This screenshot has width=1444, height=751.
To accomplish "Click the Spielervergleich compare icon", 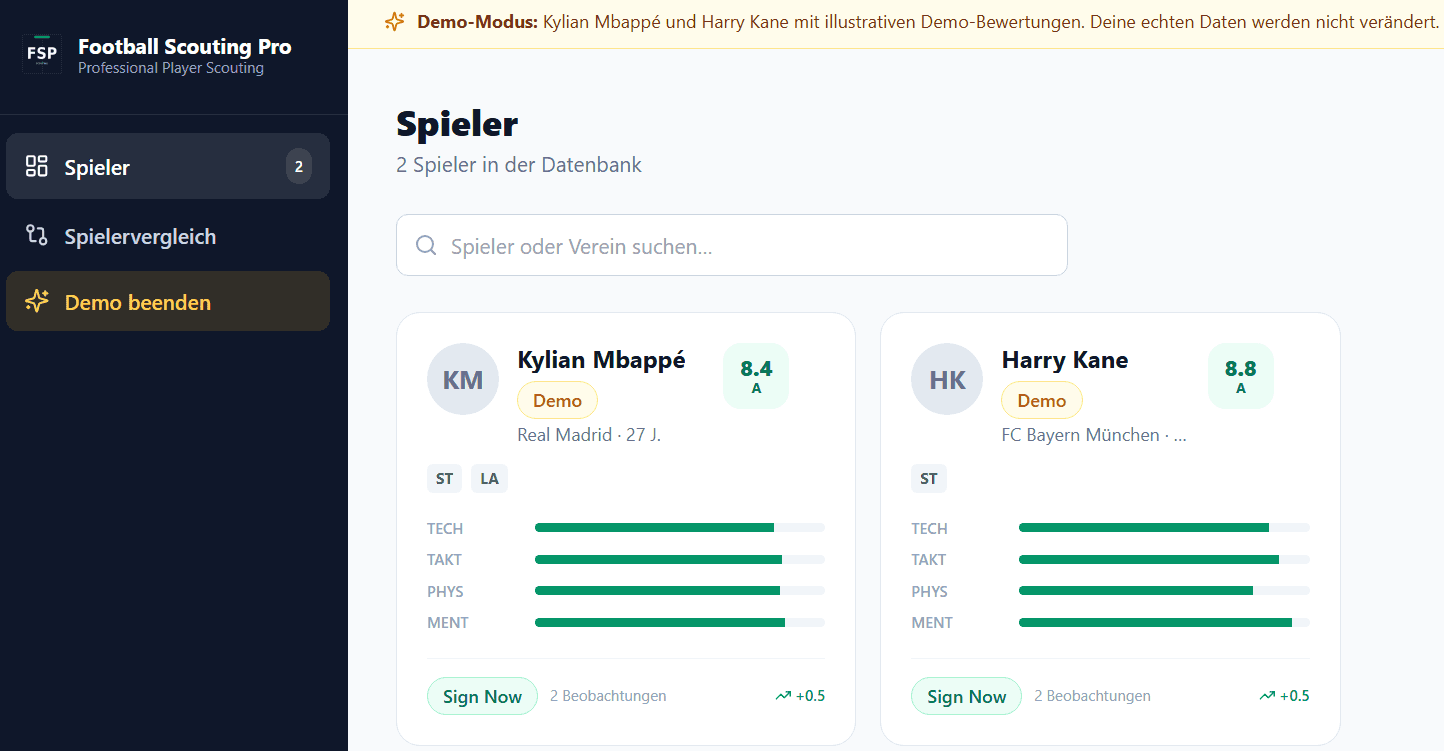I will click(x=37, y=236).
